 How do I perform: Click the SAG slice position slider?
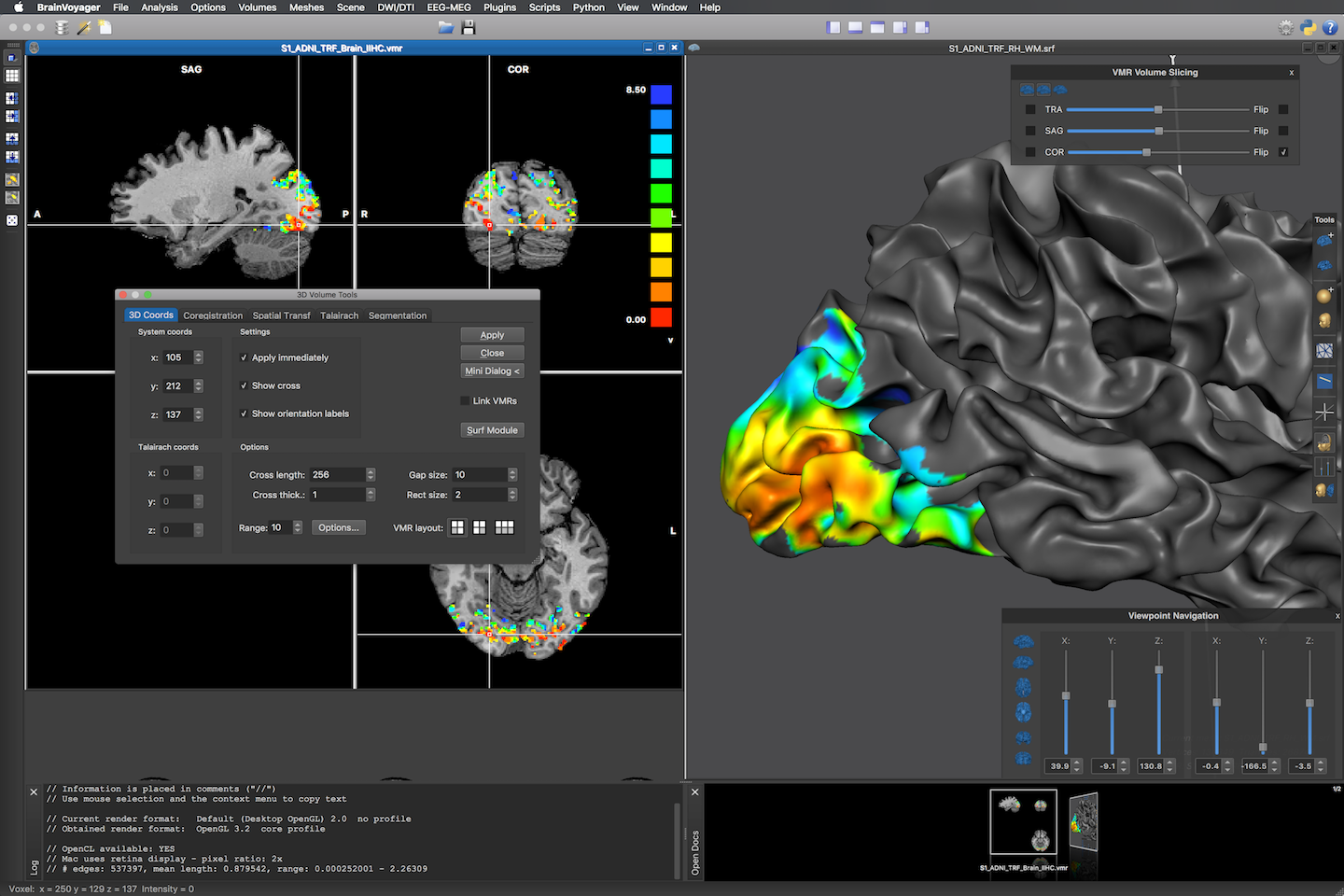(x=1157, y=131)
